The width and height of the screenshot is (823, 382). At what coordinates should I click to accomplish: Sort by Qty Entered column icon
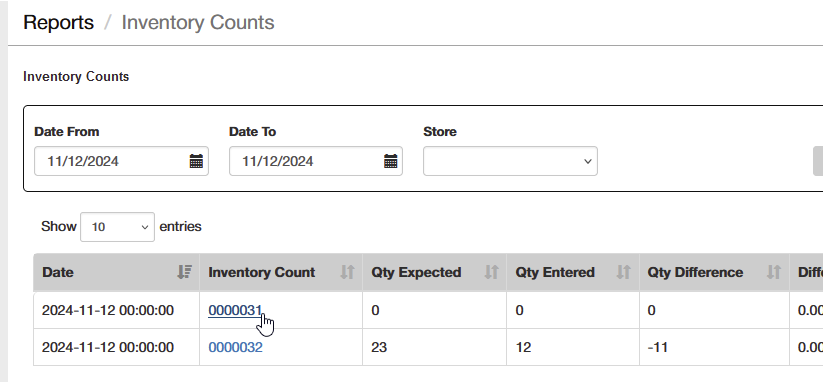tap(624, 272)
